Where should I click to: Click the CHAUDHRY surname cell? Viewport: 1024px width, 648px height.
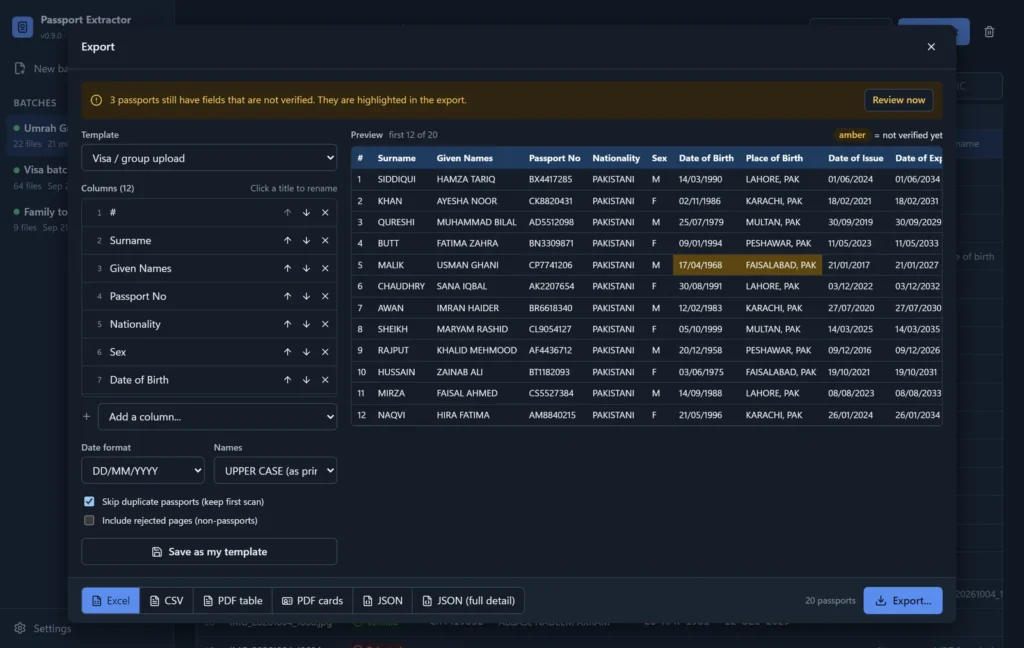(x=401, y=286)
